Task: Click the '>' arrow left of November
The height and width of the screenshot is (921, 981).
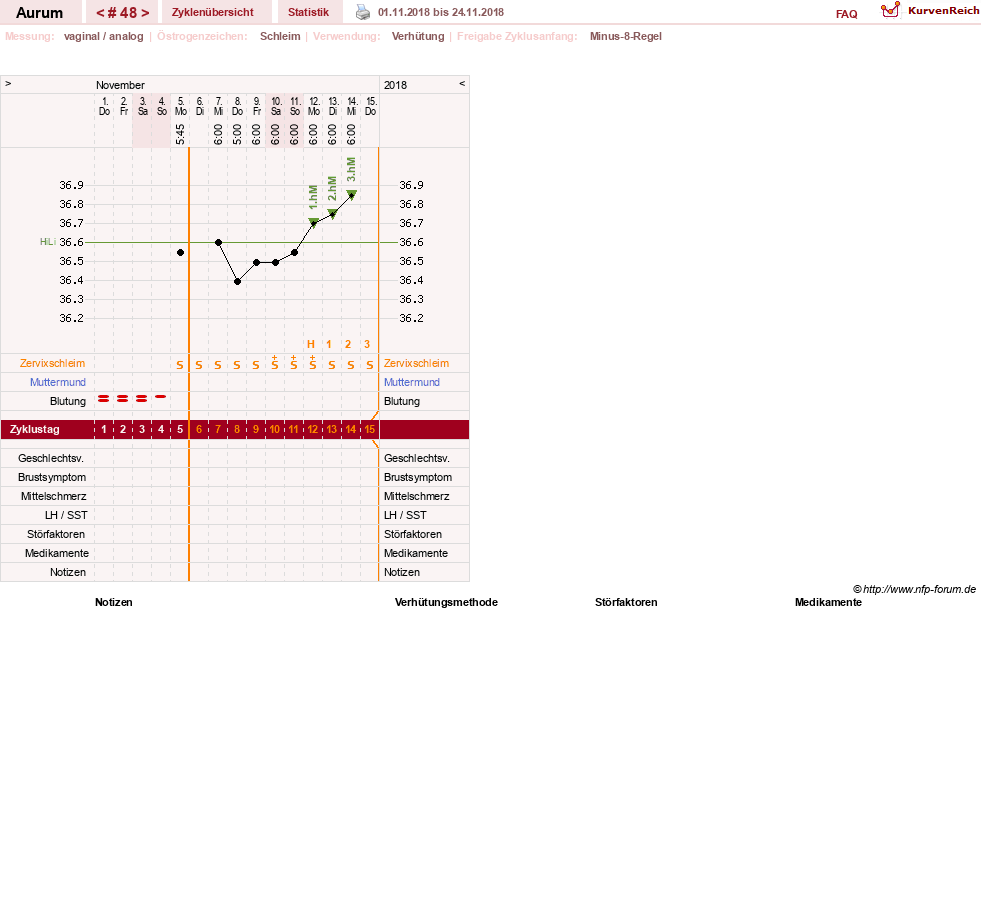Action: (x=8, y=83)
